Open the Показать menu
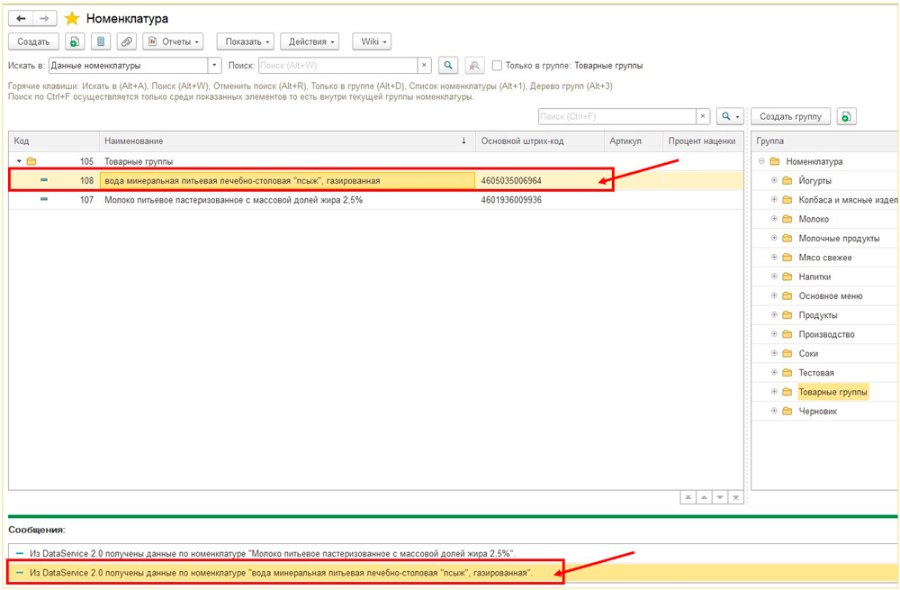 click(x=246, y=42)
